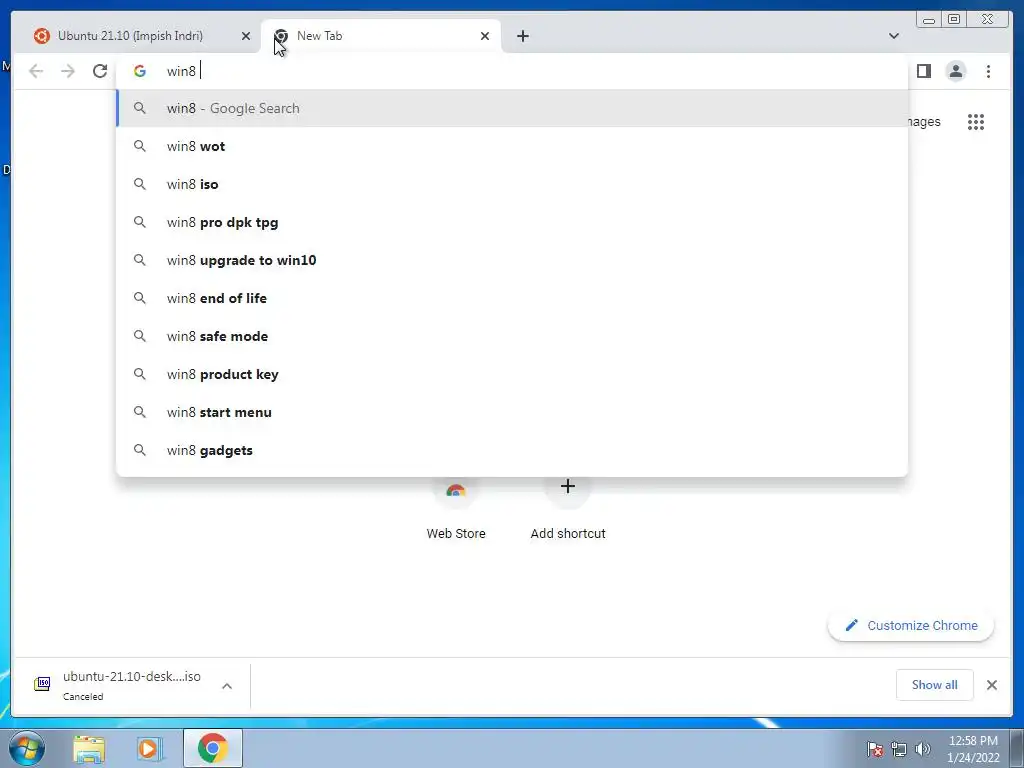This screenshot has width=1024, height=768.
Task: Click the browser Back arrow
Action: pos(36,71)
